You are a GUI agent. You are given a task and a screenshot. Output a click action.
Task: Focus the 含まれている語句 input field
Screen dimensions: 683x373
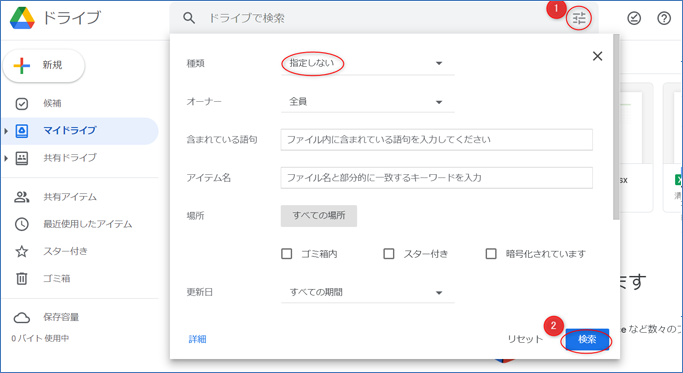click(x=436, y=139)
